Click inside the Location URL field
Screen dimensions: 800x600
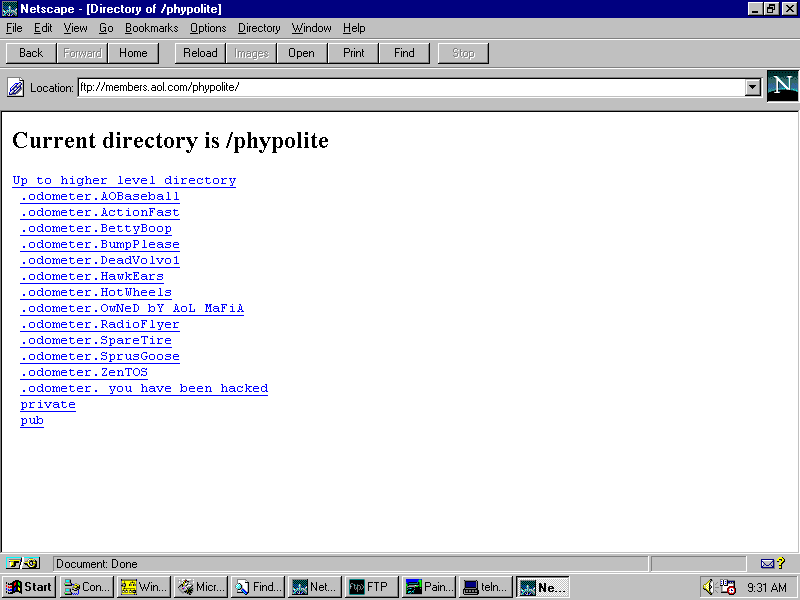click(x=411, y=87)
